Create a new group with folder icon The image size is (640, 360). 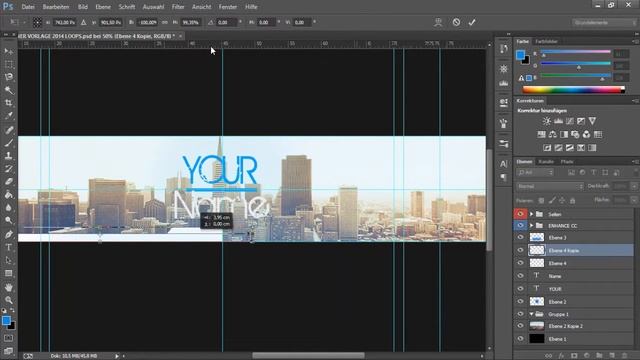point(599,356)
